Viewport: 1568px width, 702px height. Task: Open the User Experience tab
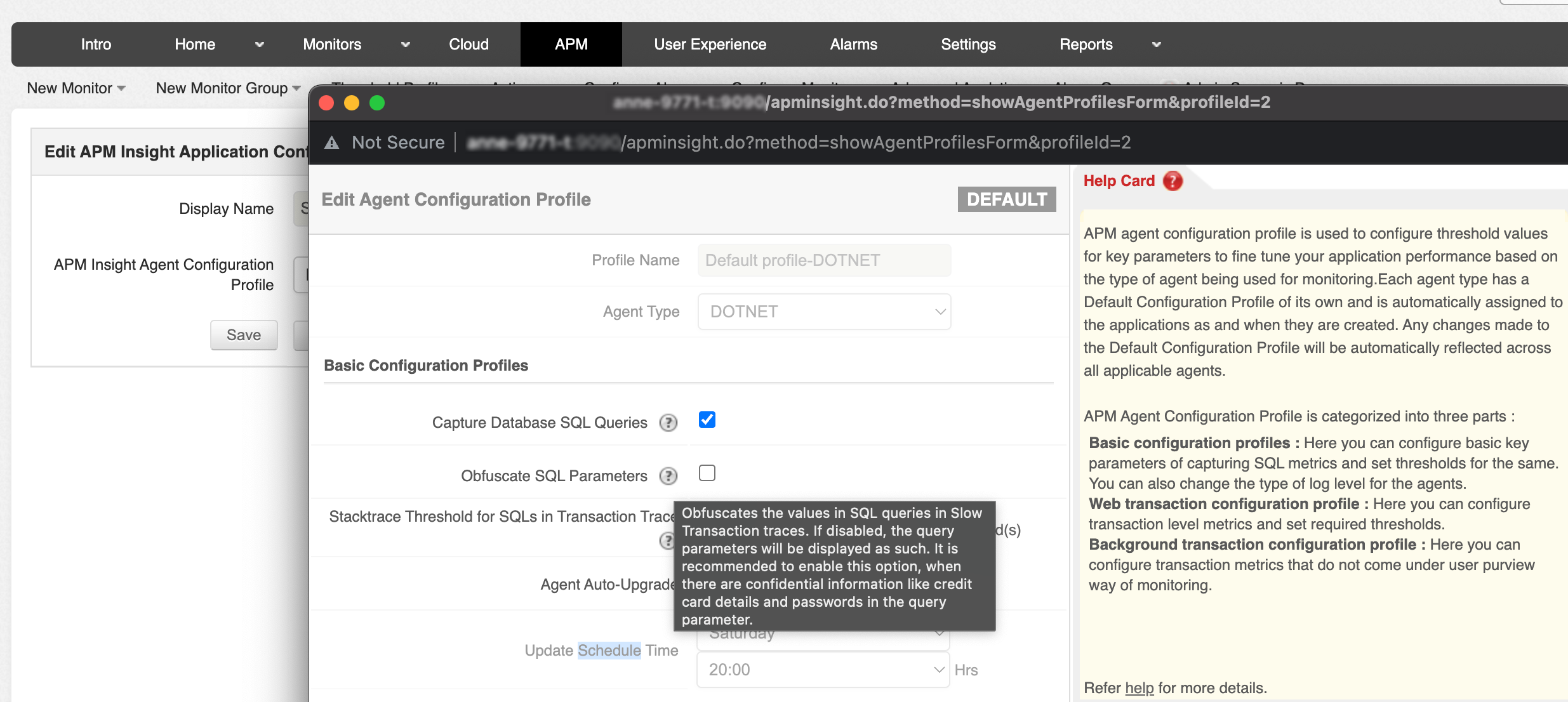click(x=710, y=44)
